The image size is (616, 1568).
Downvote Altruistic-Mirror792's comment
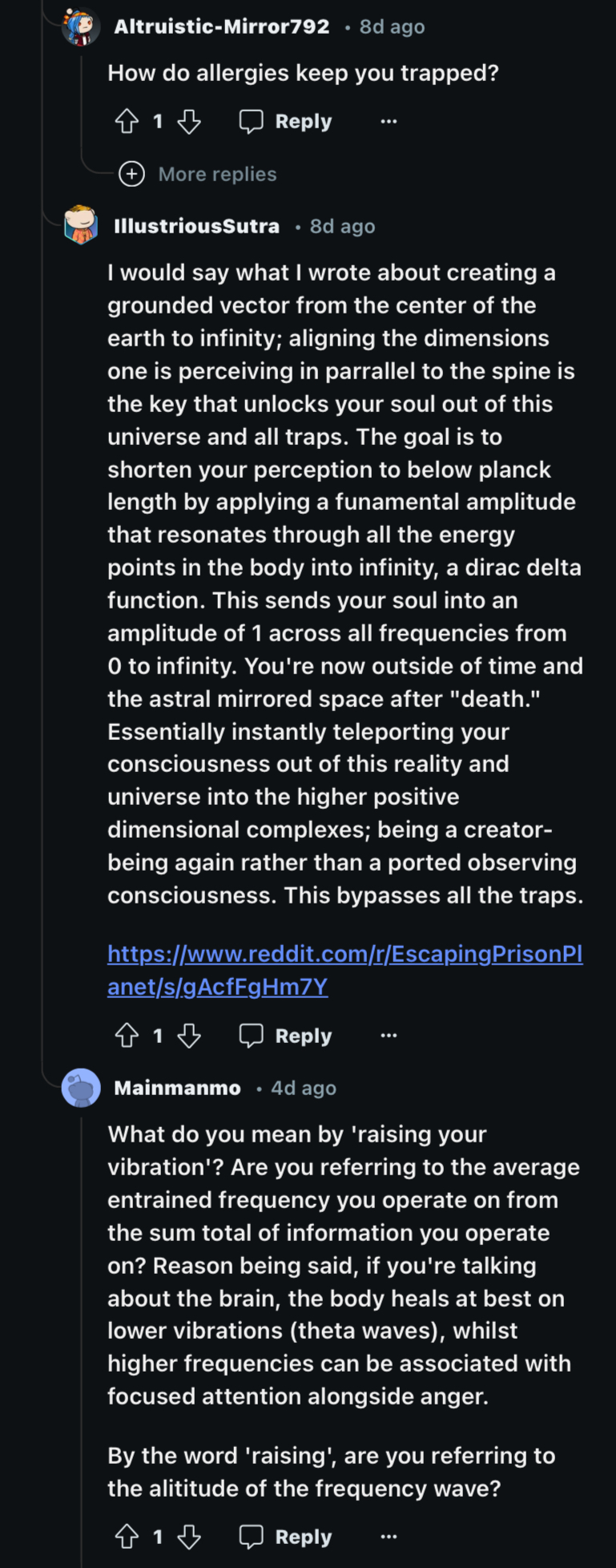point(189,122)
